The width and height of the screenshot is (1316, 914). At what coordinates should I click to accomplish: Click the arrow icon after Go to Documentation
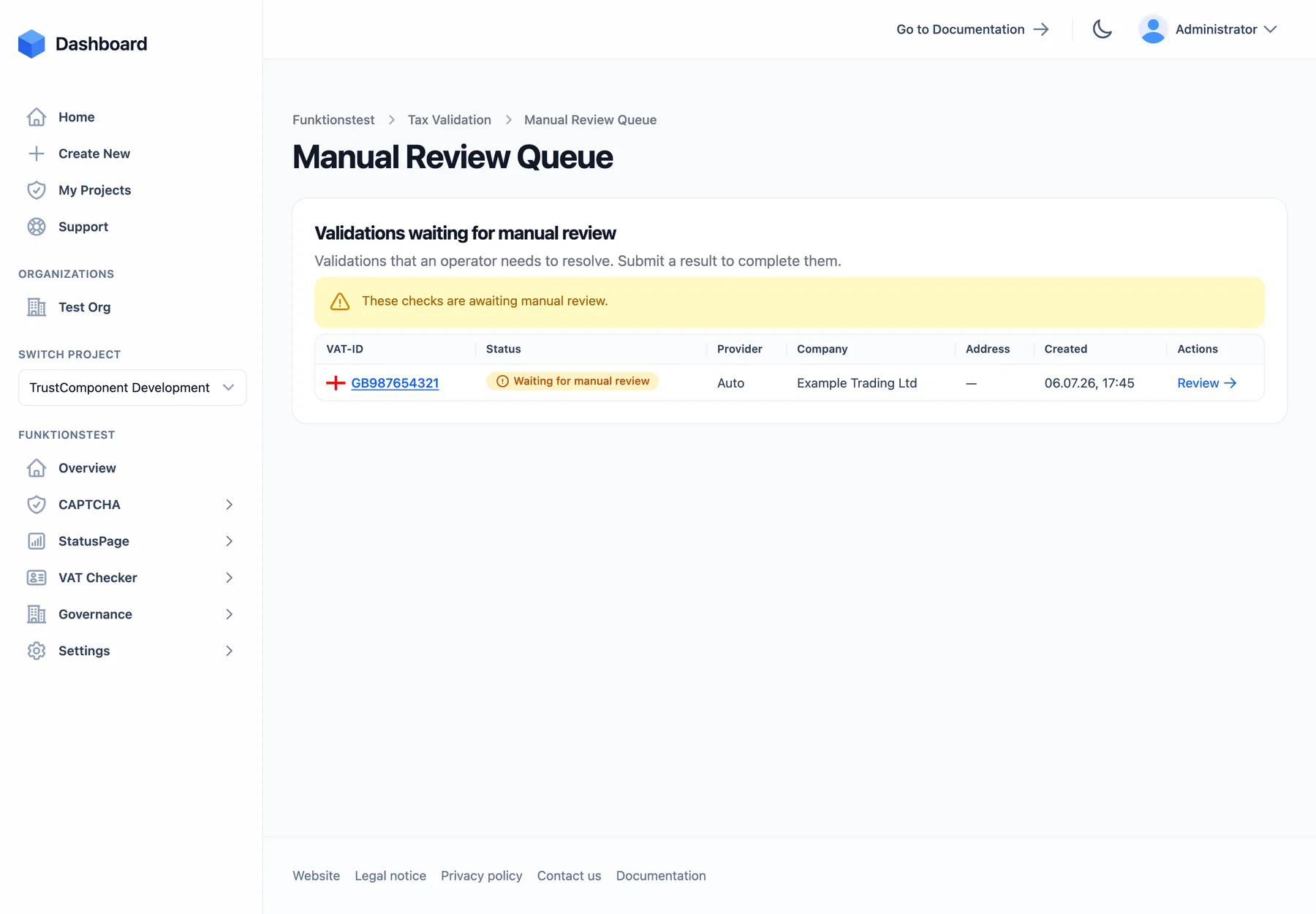(1041, 29)
